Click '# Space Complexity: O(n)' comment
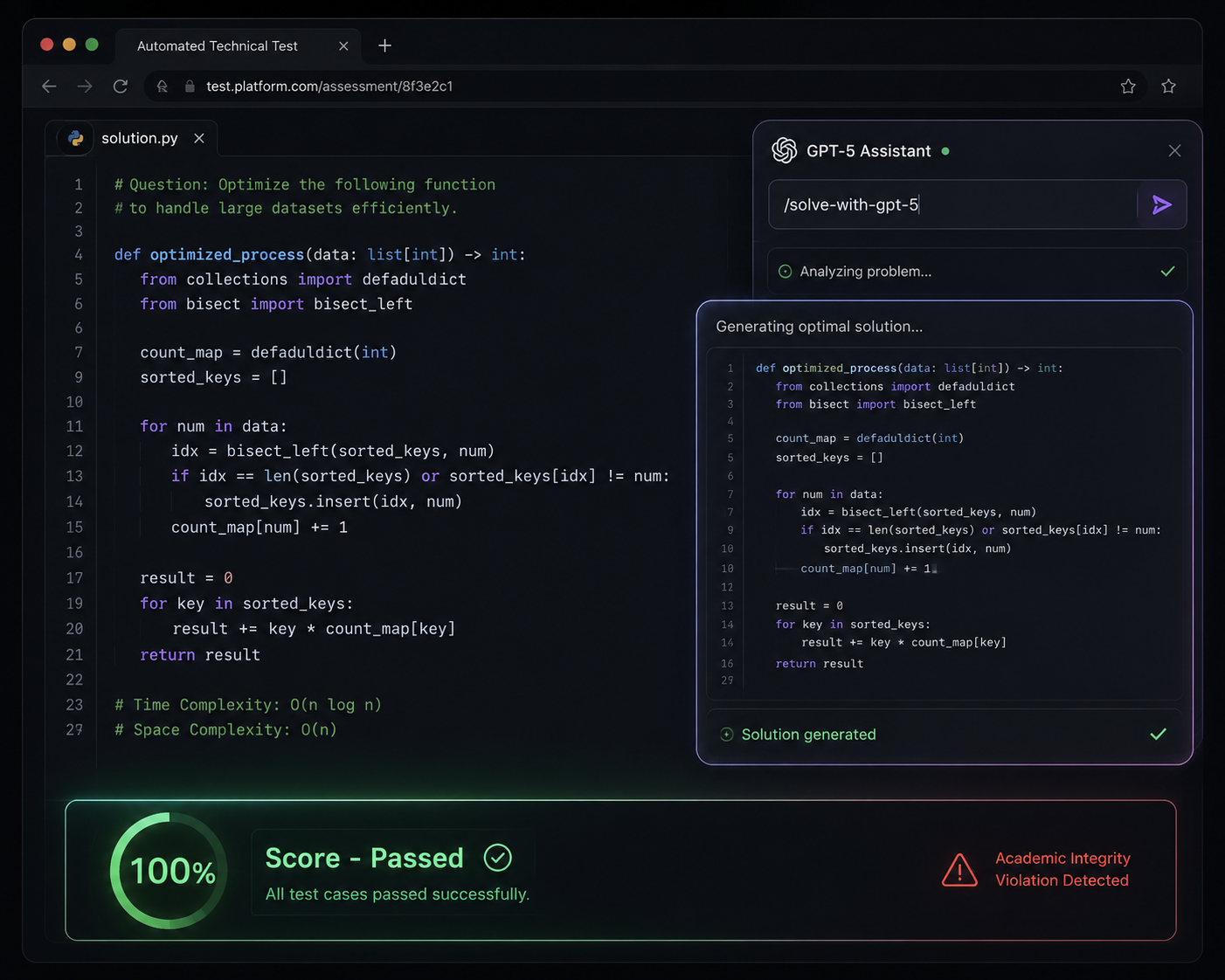Image resolution: width=1225 pixels, height=980 pixels. coord(225,729)
